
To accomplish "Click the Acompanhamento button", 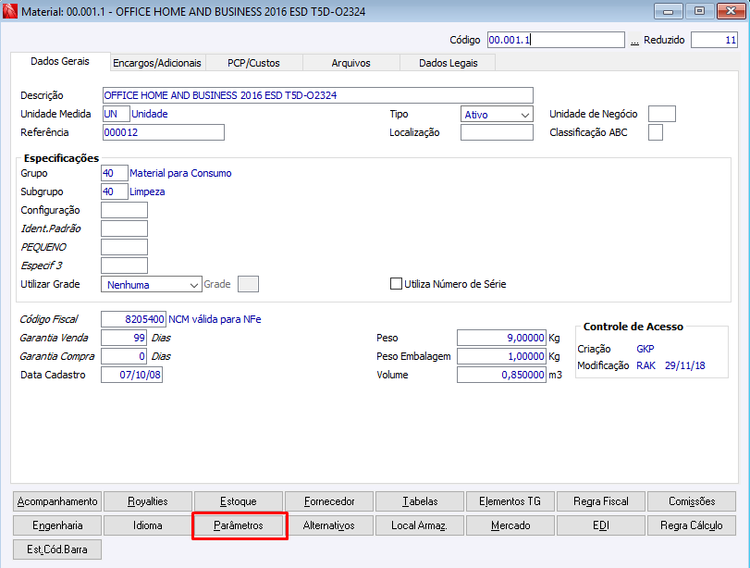I will pyautogui.click(x=57, y=501).
